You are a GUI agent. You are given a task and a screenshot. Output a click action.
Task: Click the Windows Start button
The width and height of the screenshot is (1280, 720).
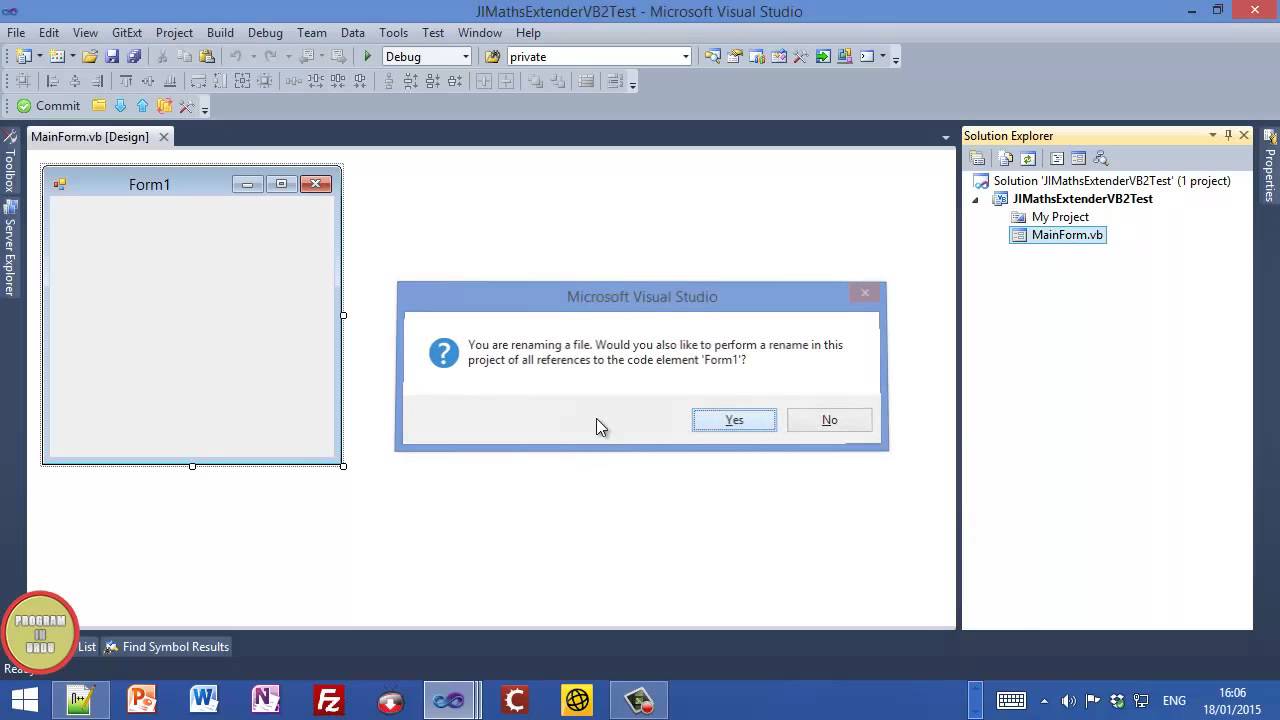tap(24, 700)
